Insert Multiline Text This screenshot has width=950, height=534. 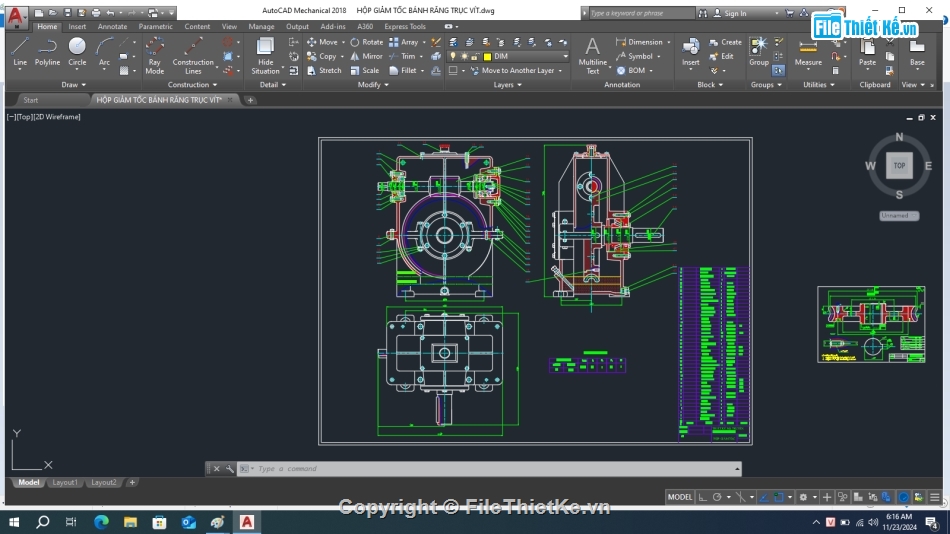(x=593, y=55)
